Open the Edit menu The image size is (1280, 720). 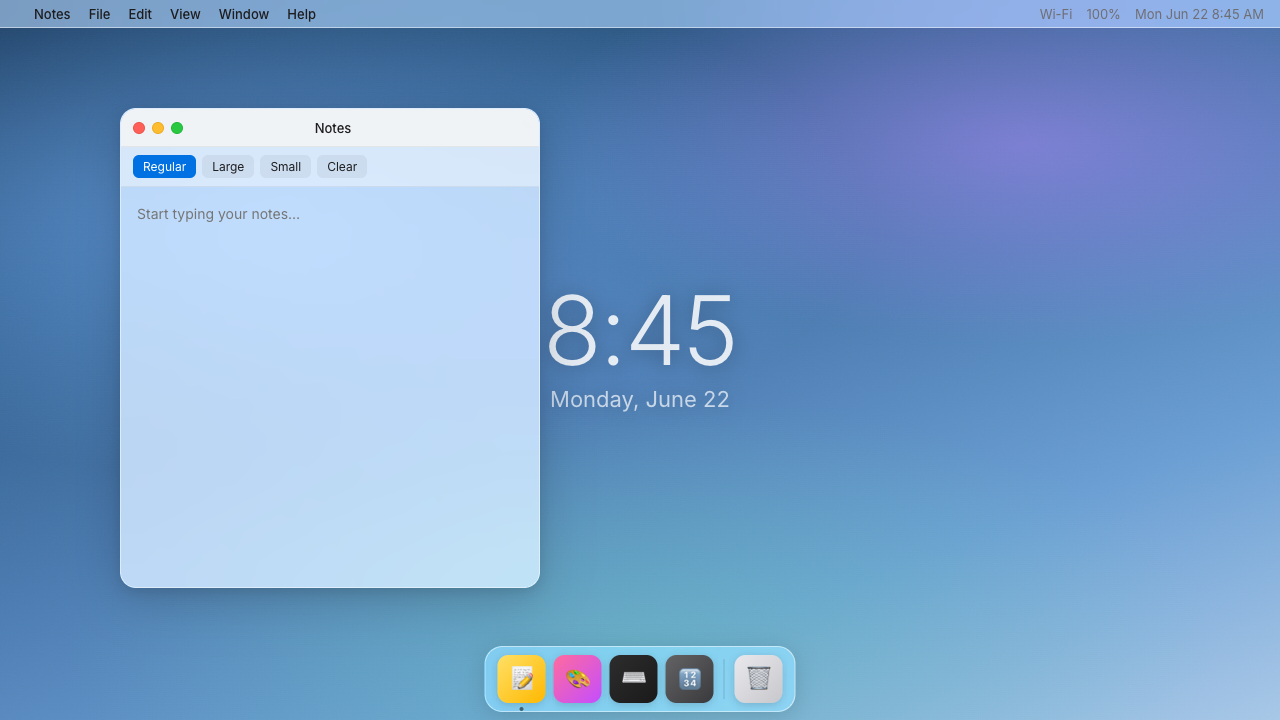140,14
